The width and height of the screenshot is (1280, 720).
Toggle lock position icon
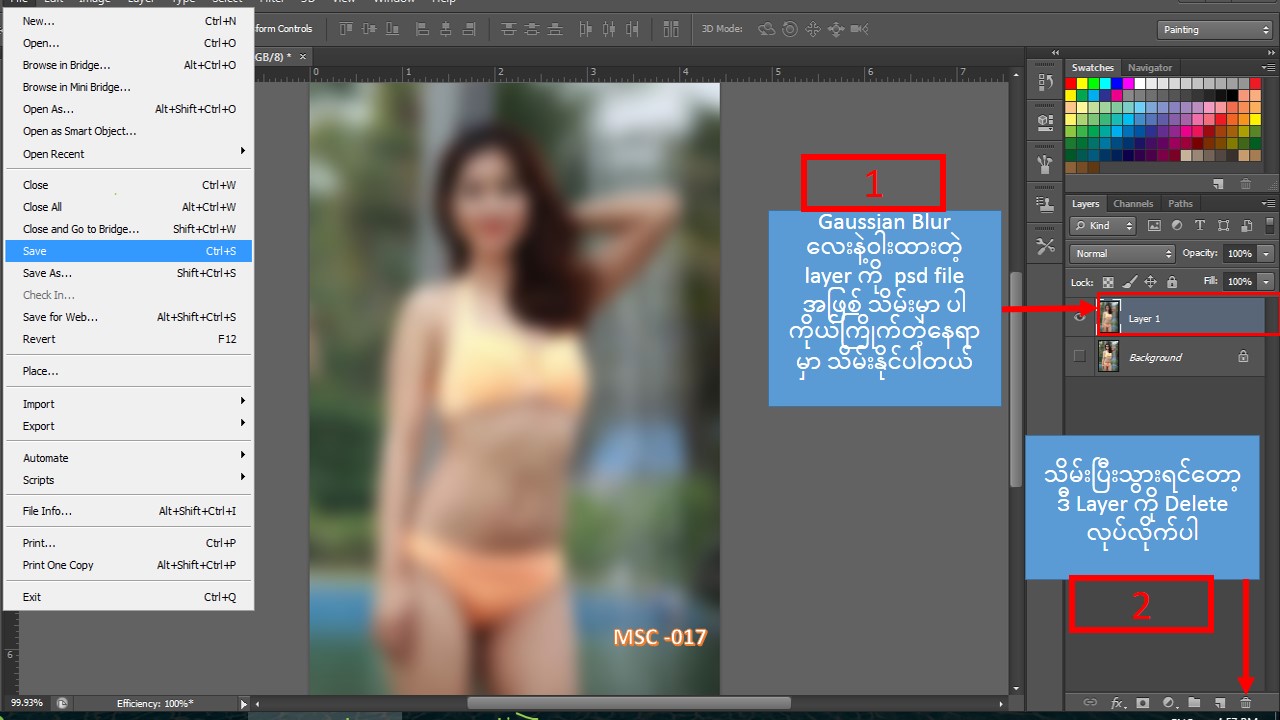(x=1150, y=282)
